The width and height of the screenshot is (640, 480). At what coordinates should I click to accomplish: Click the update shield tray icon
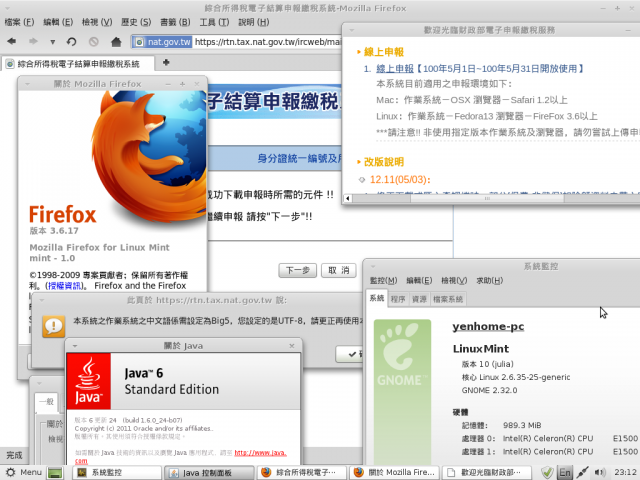547,473
